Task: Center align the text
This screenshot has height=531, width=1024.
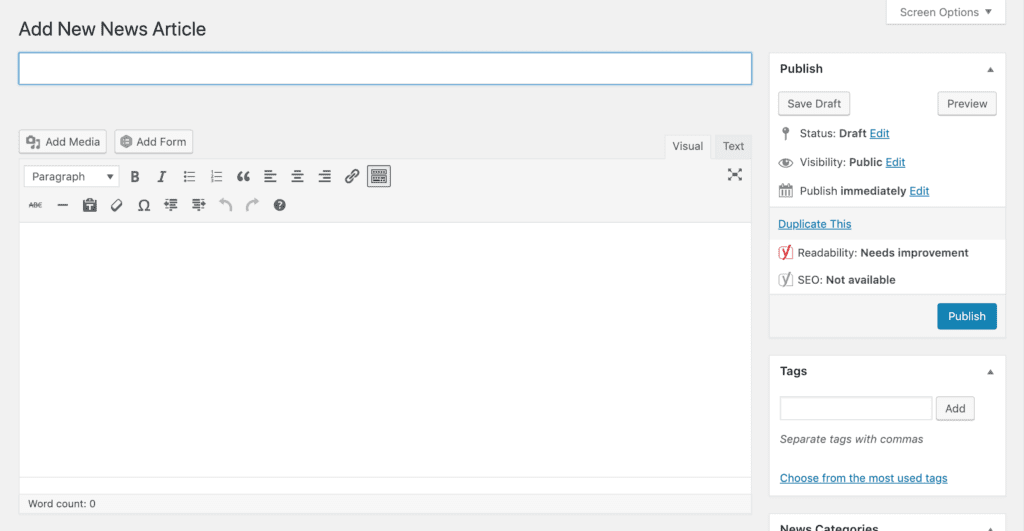Action: click(297, 177)
